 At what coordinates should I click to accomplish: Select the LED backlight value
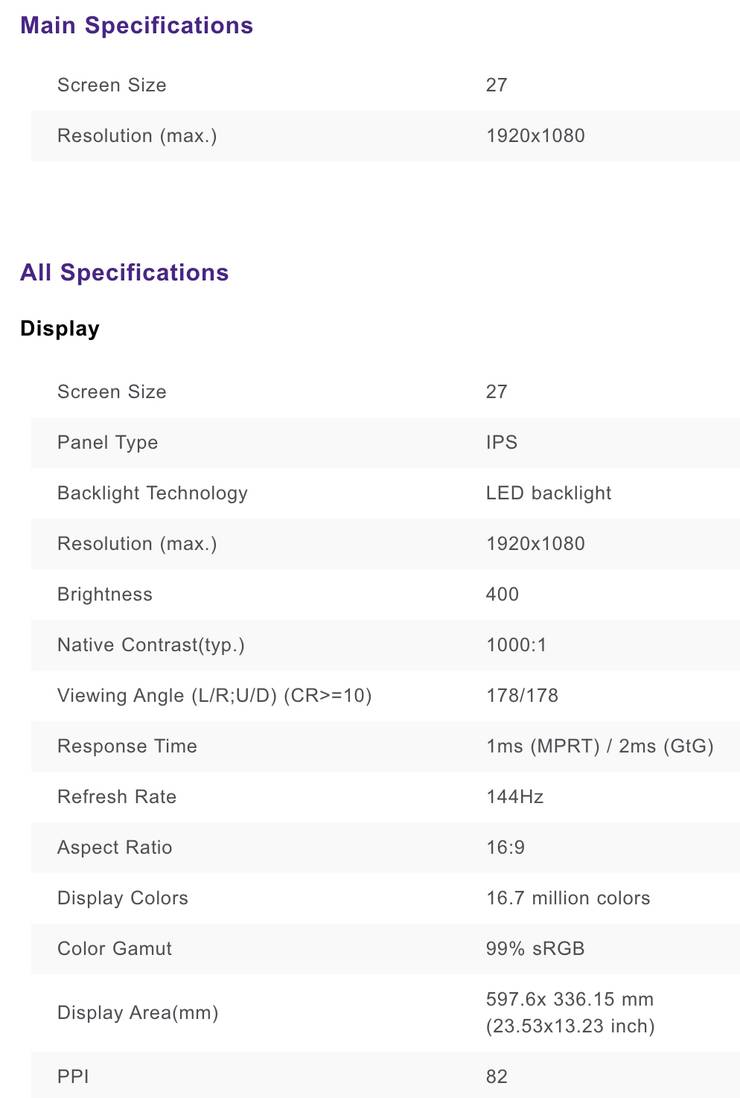pyautogui.click(x=548, y=493)
